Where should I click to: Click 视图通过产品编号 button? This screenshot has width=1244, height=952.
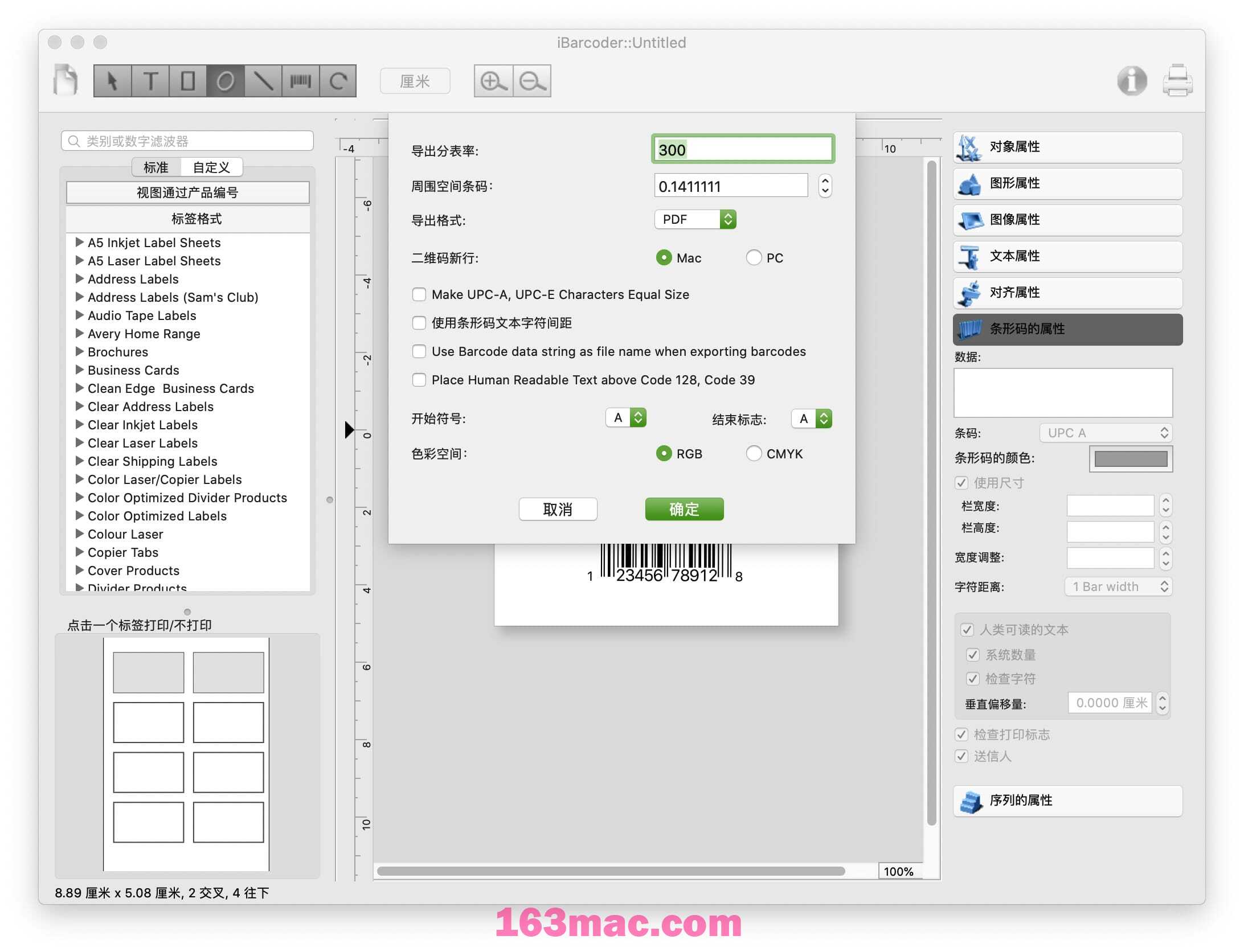pos(187,192)
